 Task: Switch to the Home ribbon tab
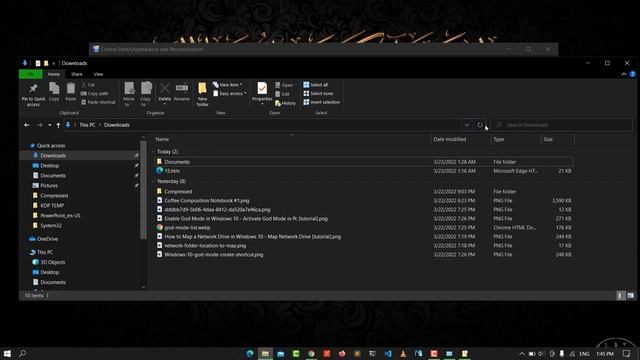coord(53,74)
